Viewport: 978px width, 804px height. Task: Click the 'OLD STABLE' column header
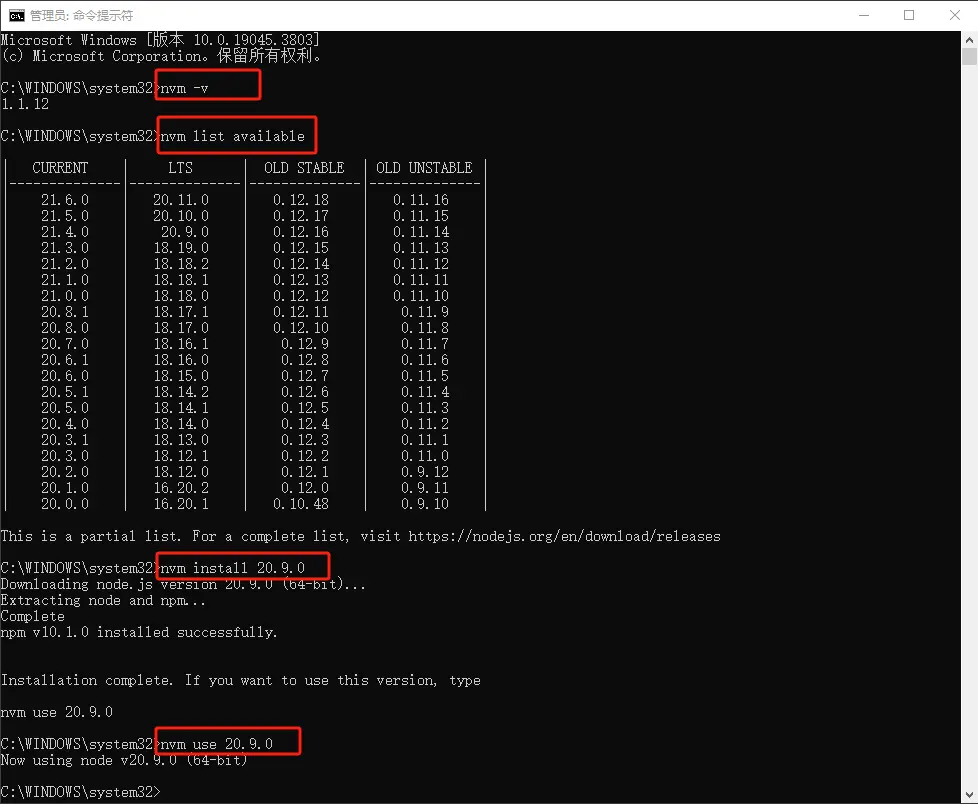(304, 168)
